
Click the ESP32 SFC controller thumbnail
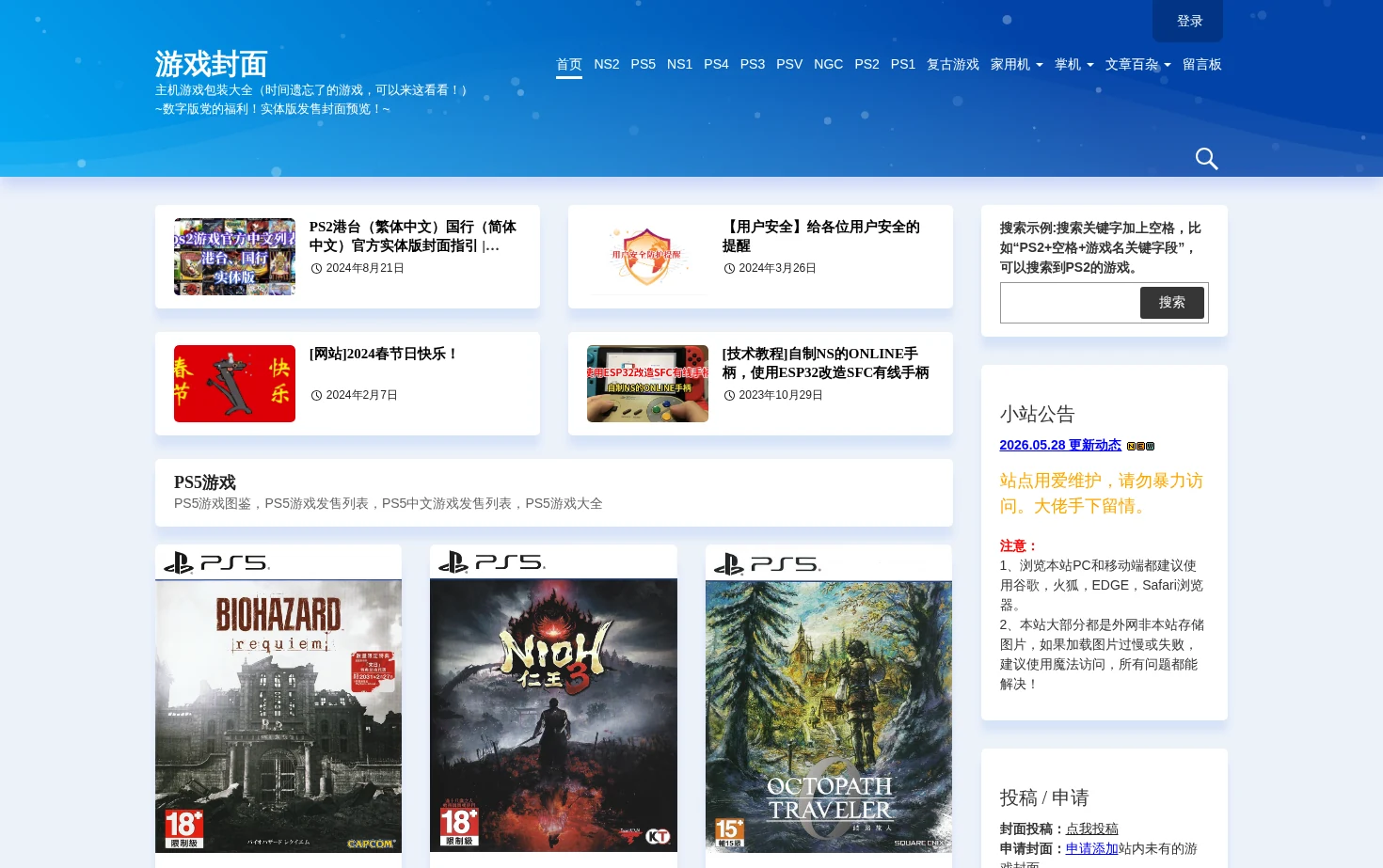647,384
